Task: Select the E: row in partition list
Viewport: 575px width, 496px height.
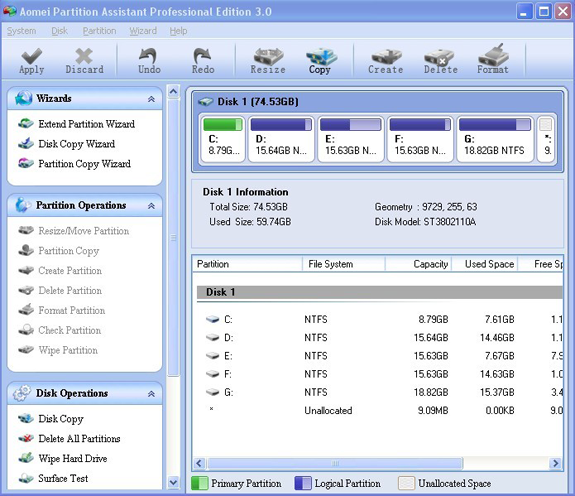Action: click(379, 356)
